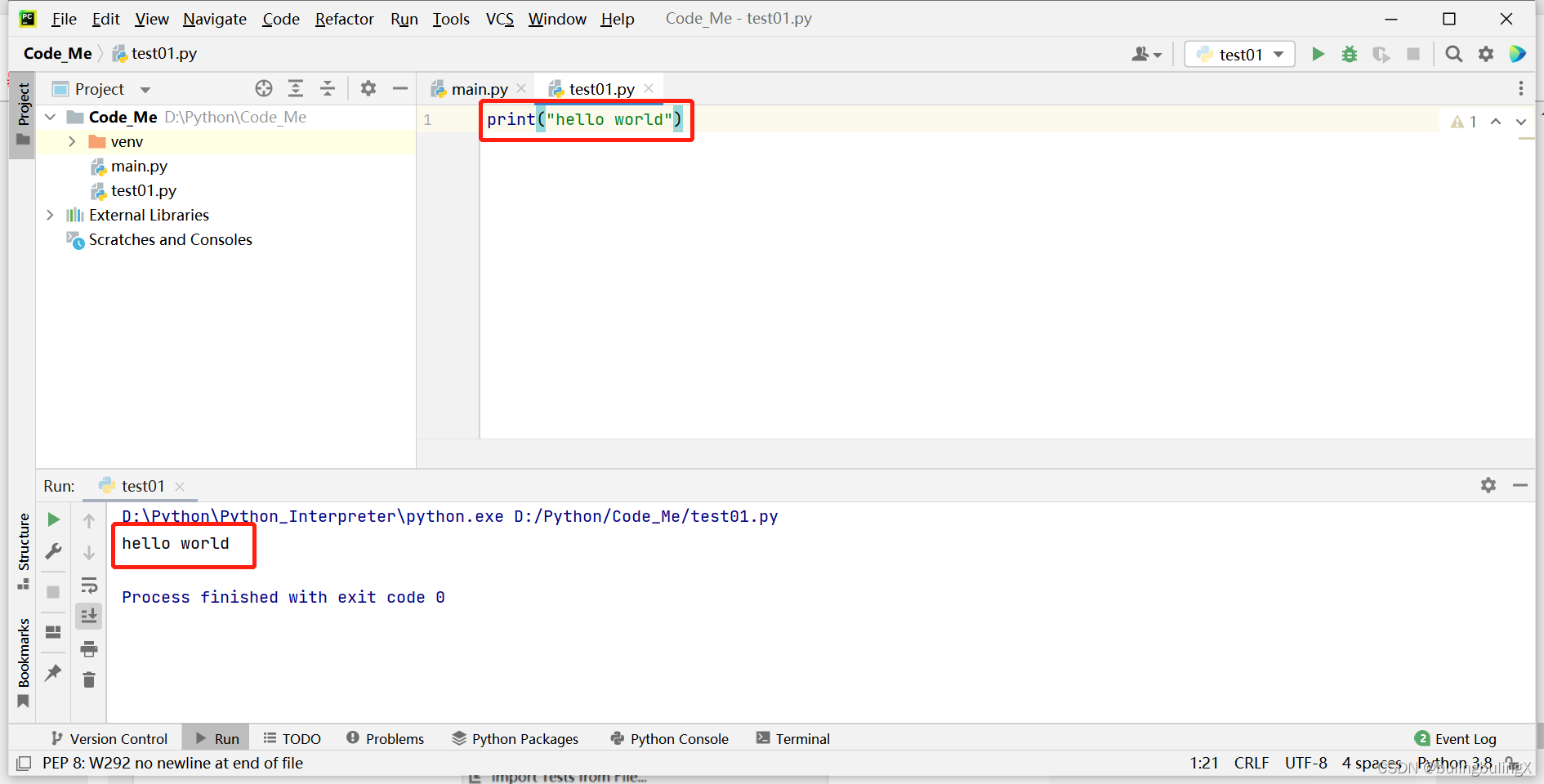Open IDE settings gear in top toolbar
Screen dimensions: 1544x784
point(1486,54)
